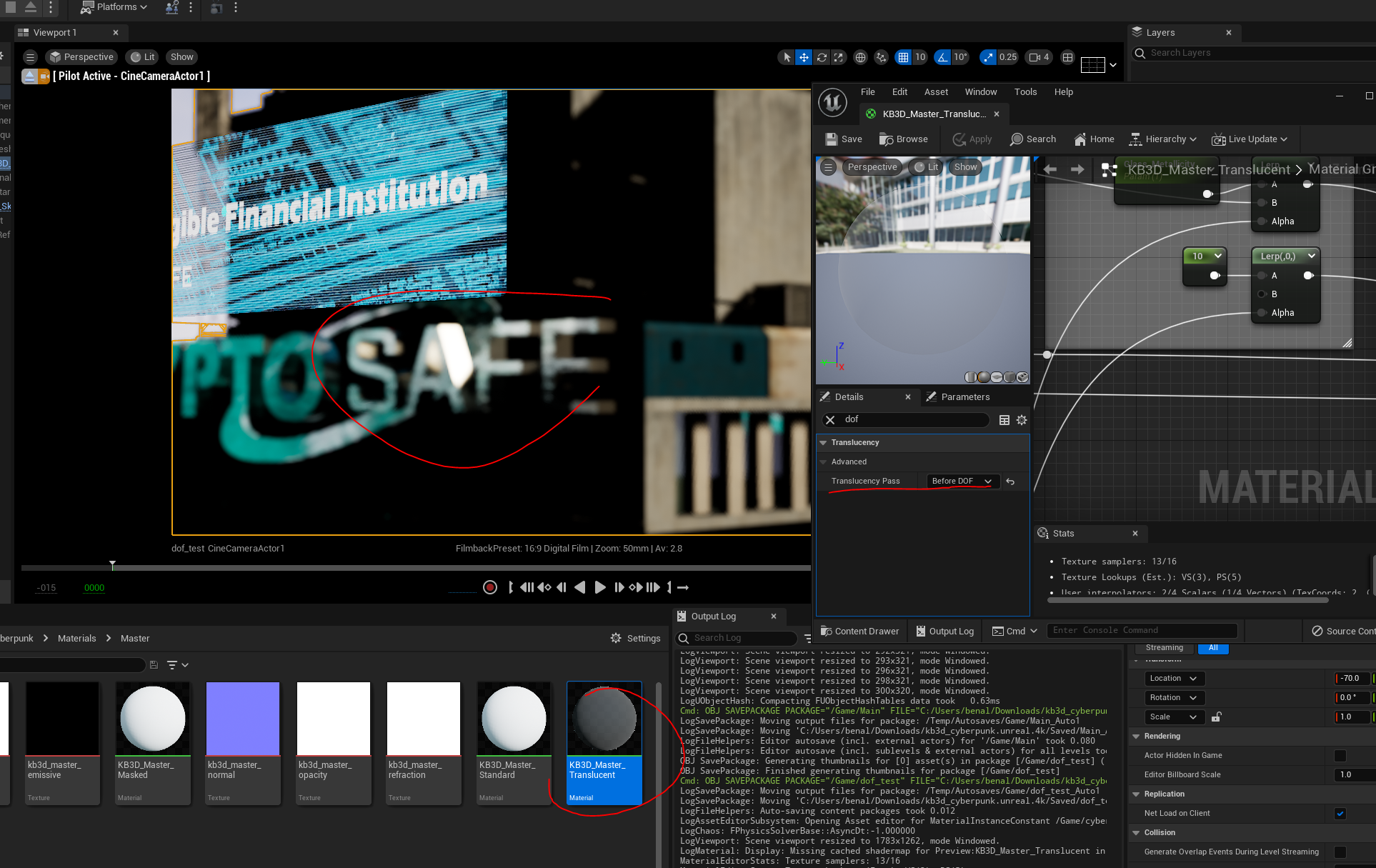Click Browse in material editor toolbar

pyautogui.click(x=903, y=139)
